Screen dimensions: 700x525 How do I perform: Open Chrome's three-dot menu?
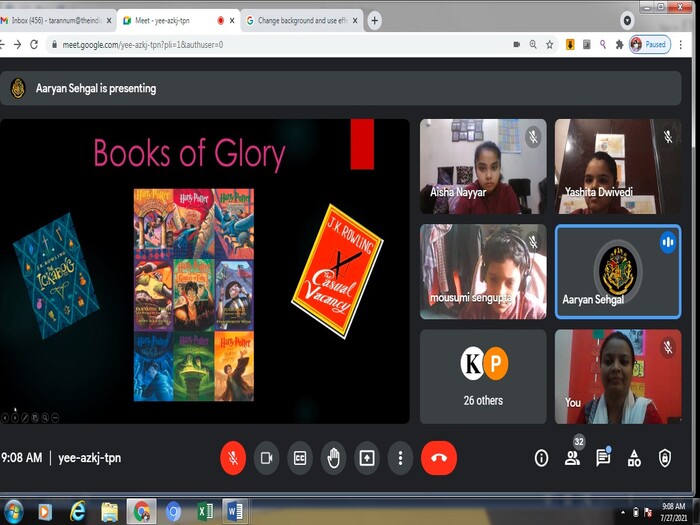(x=681, y=44)
